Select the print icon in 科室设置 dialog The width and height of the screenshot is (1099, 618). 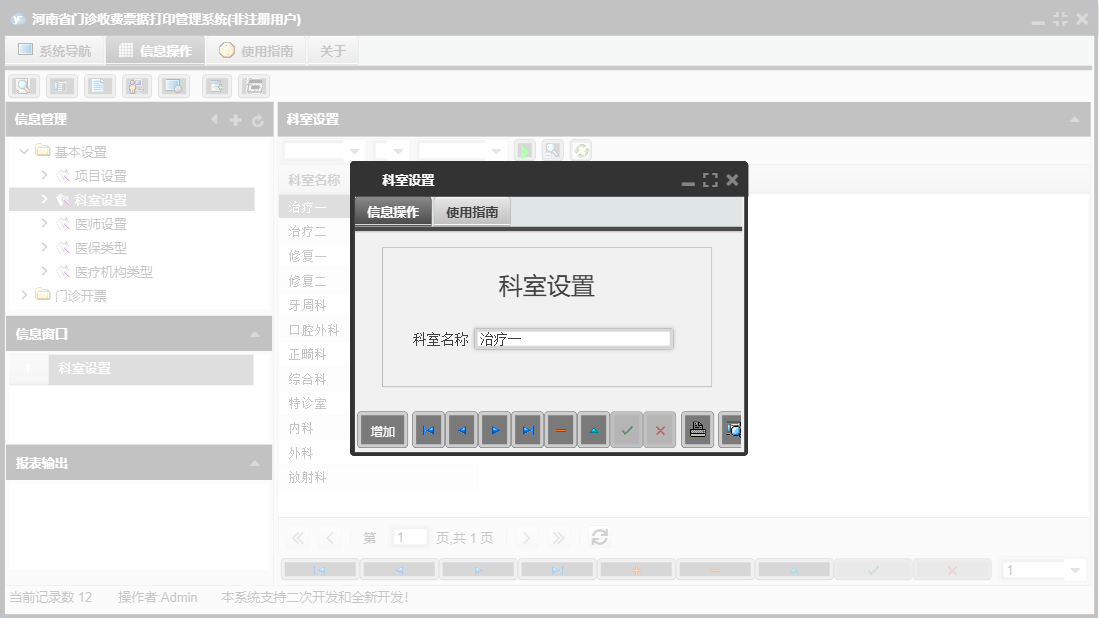696,430
